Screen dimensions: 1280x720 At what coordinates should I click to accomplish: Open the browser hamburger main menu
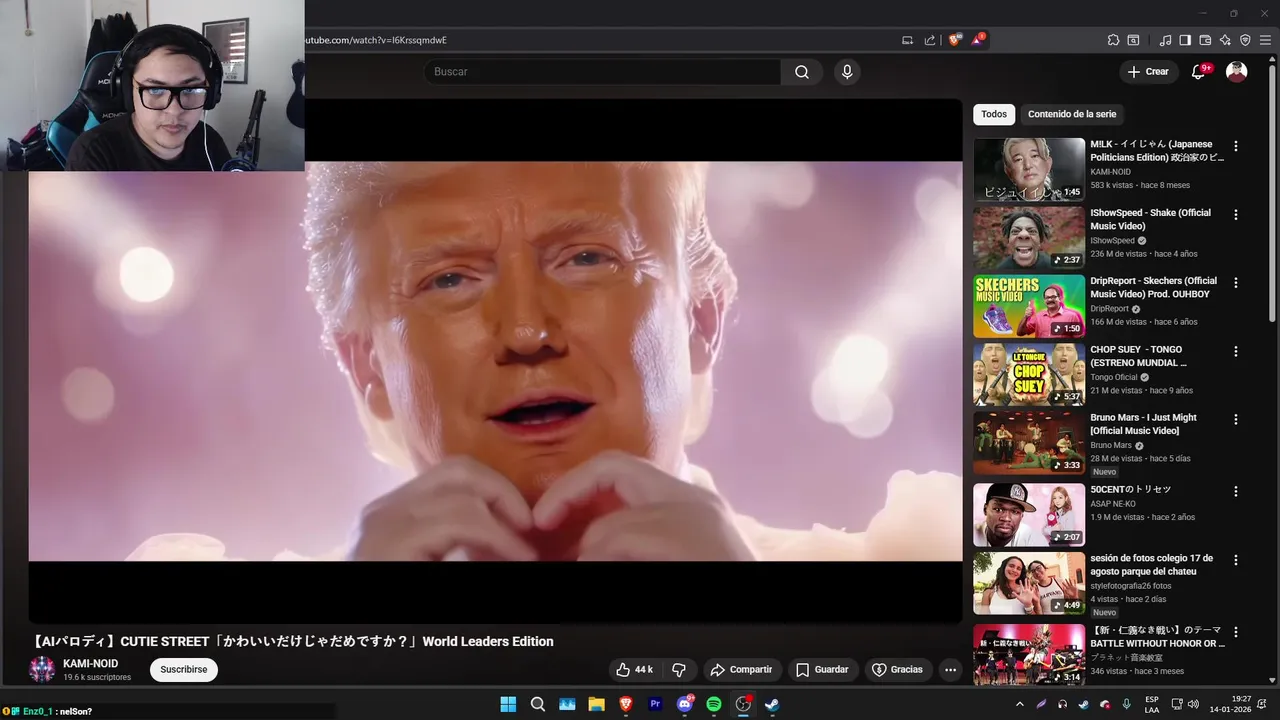pyautogui.click(x=1266, y=40)
